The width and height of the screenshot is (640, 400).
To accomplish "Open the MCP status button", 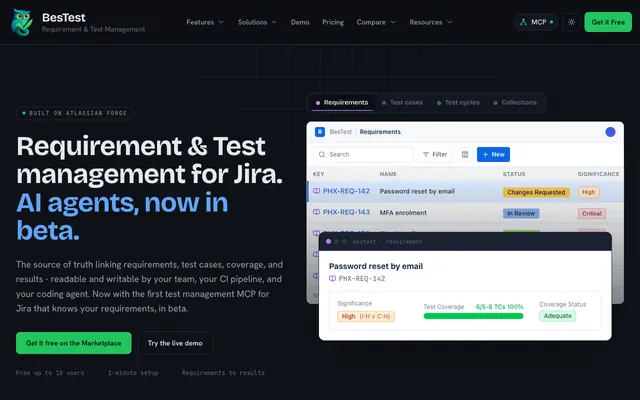I will (536, 22).
